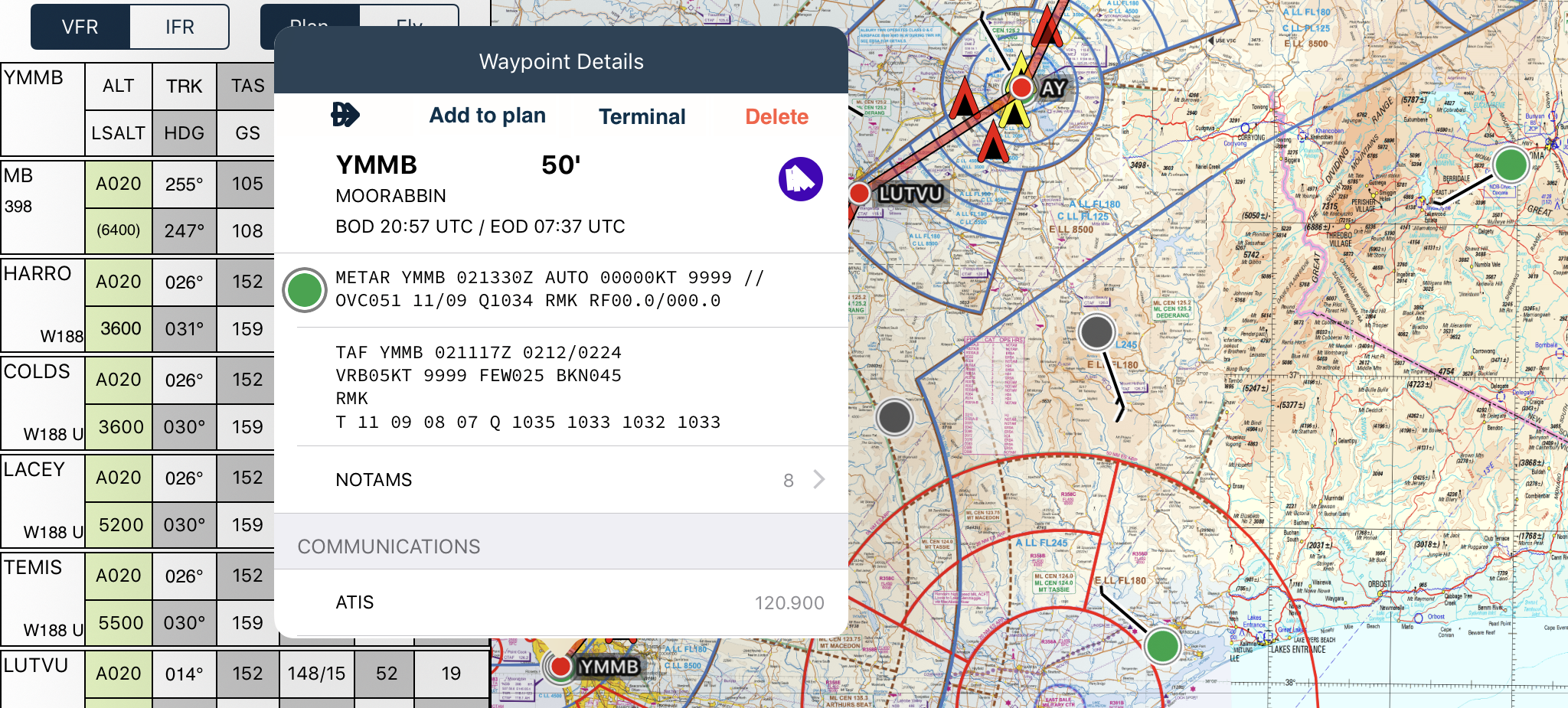Tap the grey weather circle near L245 label
This screenshot has height=708, width=1568.
coord(1096,332)
